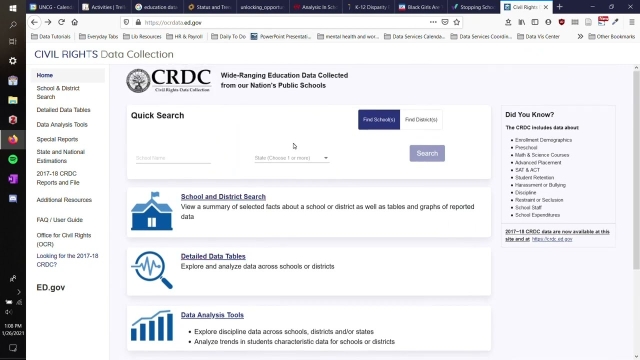Open OneNote from taskbar
Image resolution: width=640 pixels, height=360 pixels.
pyautogui.click(x=13, y=179)
